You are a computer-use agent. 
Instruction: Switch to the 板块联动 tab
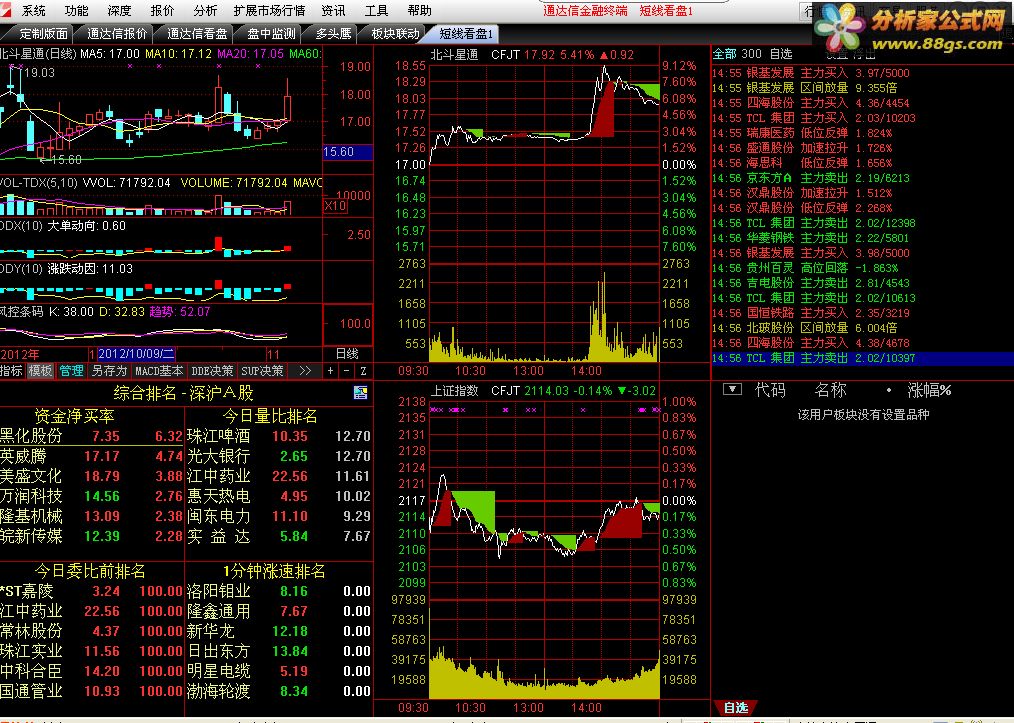click(x=394, y=34)
